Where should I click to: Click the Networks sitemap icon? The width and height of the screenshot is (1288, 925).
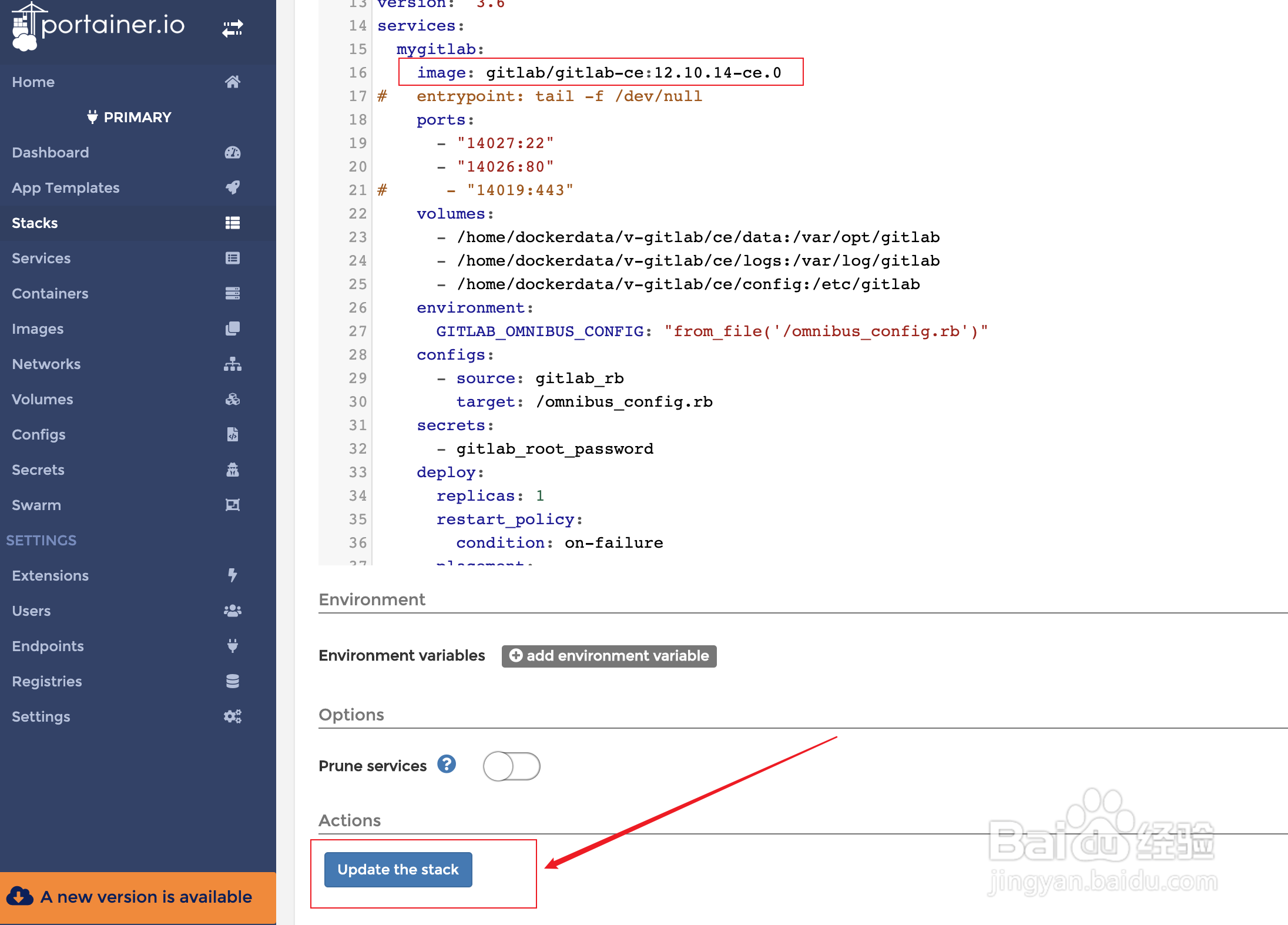click(x=233, y=364)
